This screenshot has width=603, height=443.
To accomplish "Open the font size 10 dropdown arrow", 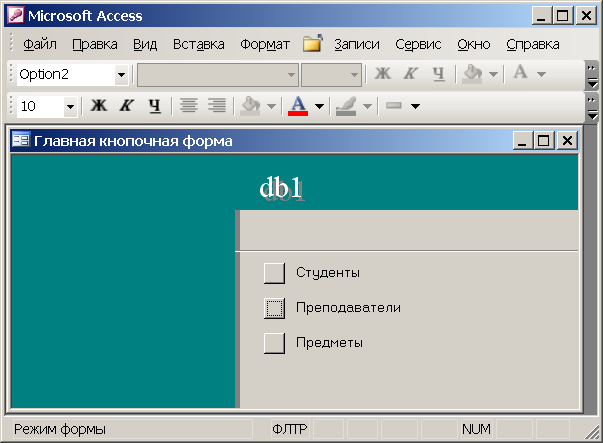I will 70,106.
